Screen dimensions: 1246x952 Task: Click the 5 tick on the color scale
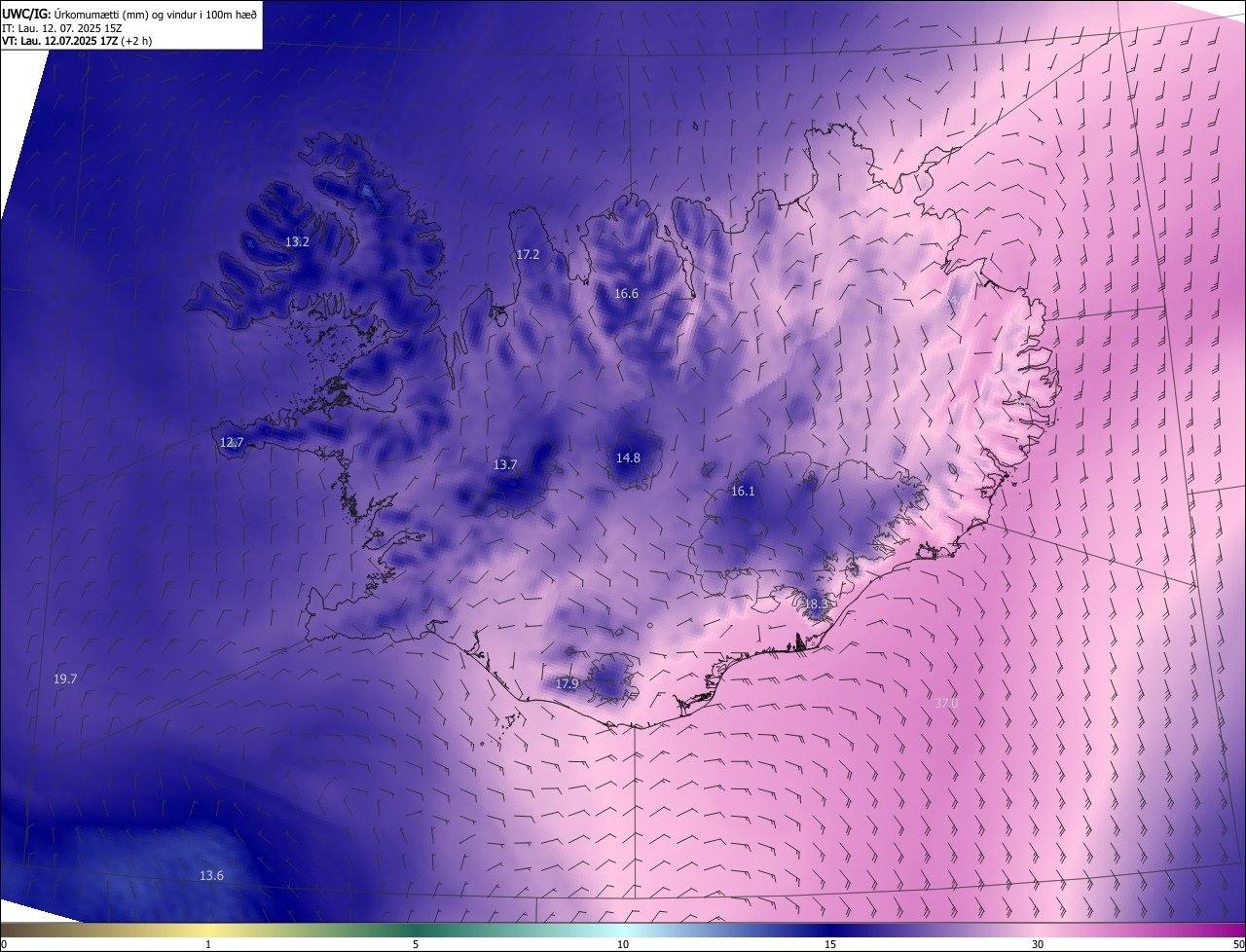click(416, 944)
